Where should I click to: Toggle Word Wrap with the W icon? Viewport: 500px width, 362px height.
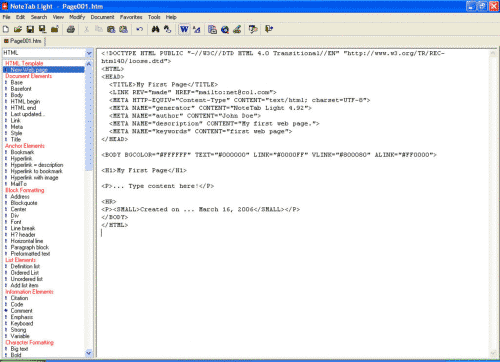pos(184,29)
